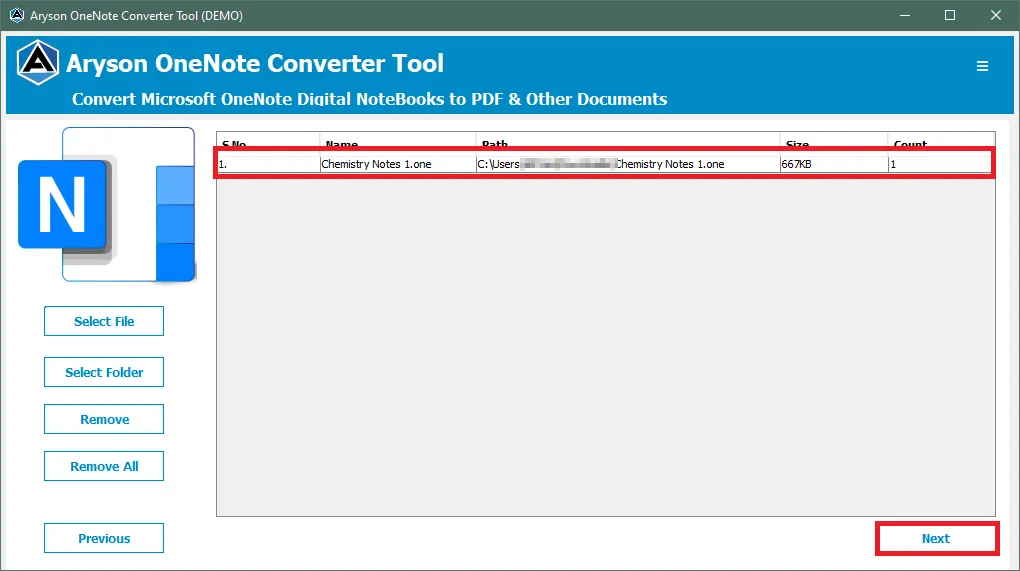Click the Select Folder button
Viewport: 1020px width, 571px height.
104,372
